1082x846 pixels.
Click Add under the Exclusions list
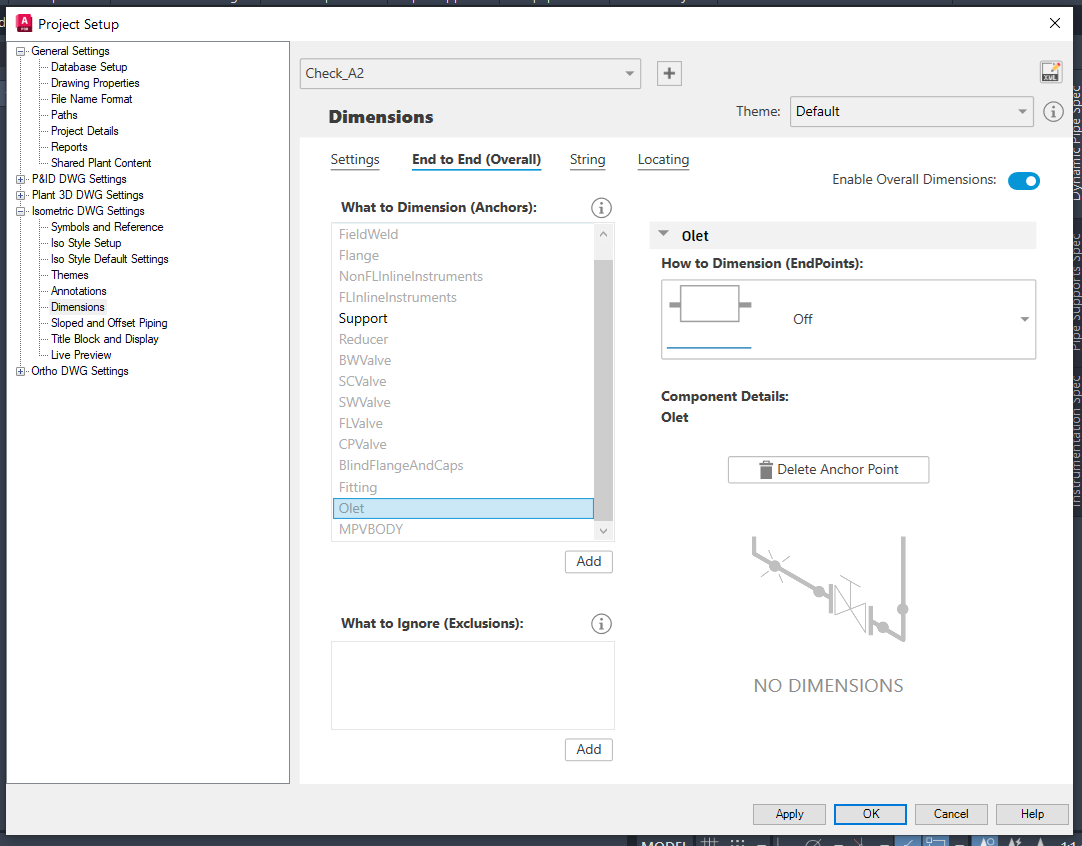[589, 749]
